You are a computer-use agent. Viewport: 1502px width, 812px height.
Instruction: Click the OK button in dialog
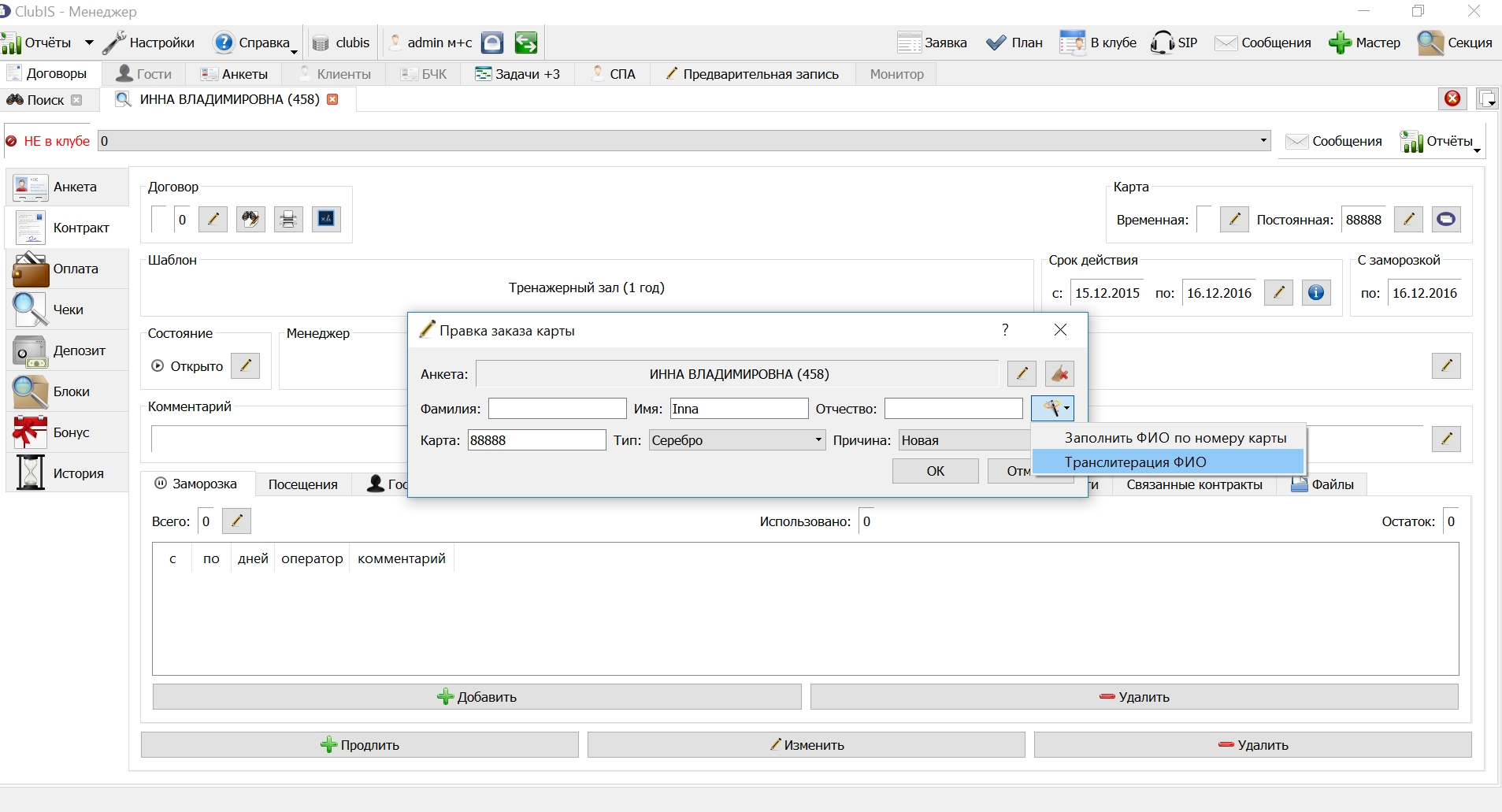click(936, 471)
